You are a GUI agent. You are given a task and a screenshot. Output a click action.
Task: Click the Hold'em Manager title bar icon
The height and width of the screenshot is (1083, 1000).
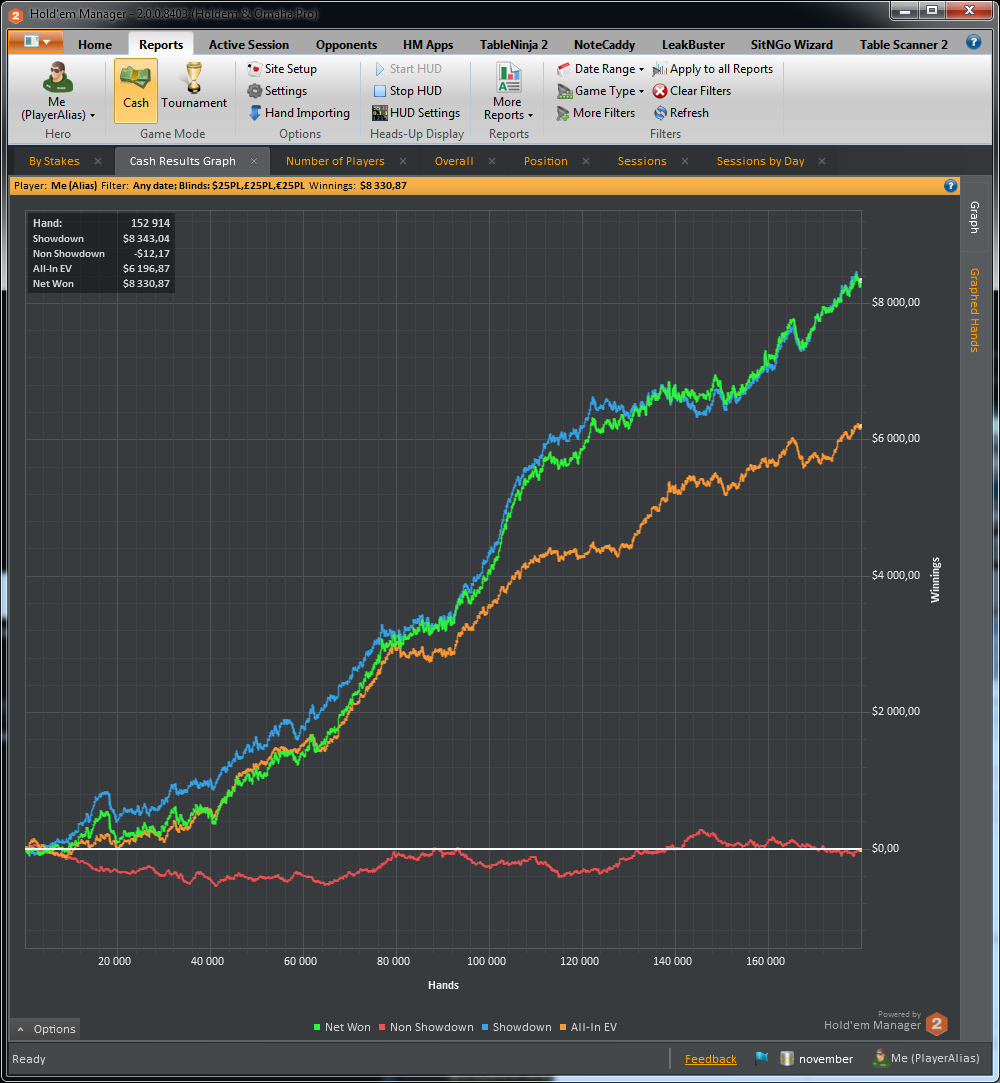[x=16, y=15]
